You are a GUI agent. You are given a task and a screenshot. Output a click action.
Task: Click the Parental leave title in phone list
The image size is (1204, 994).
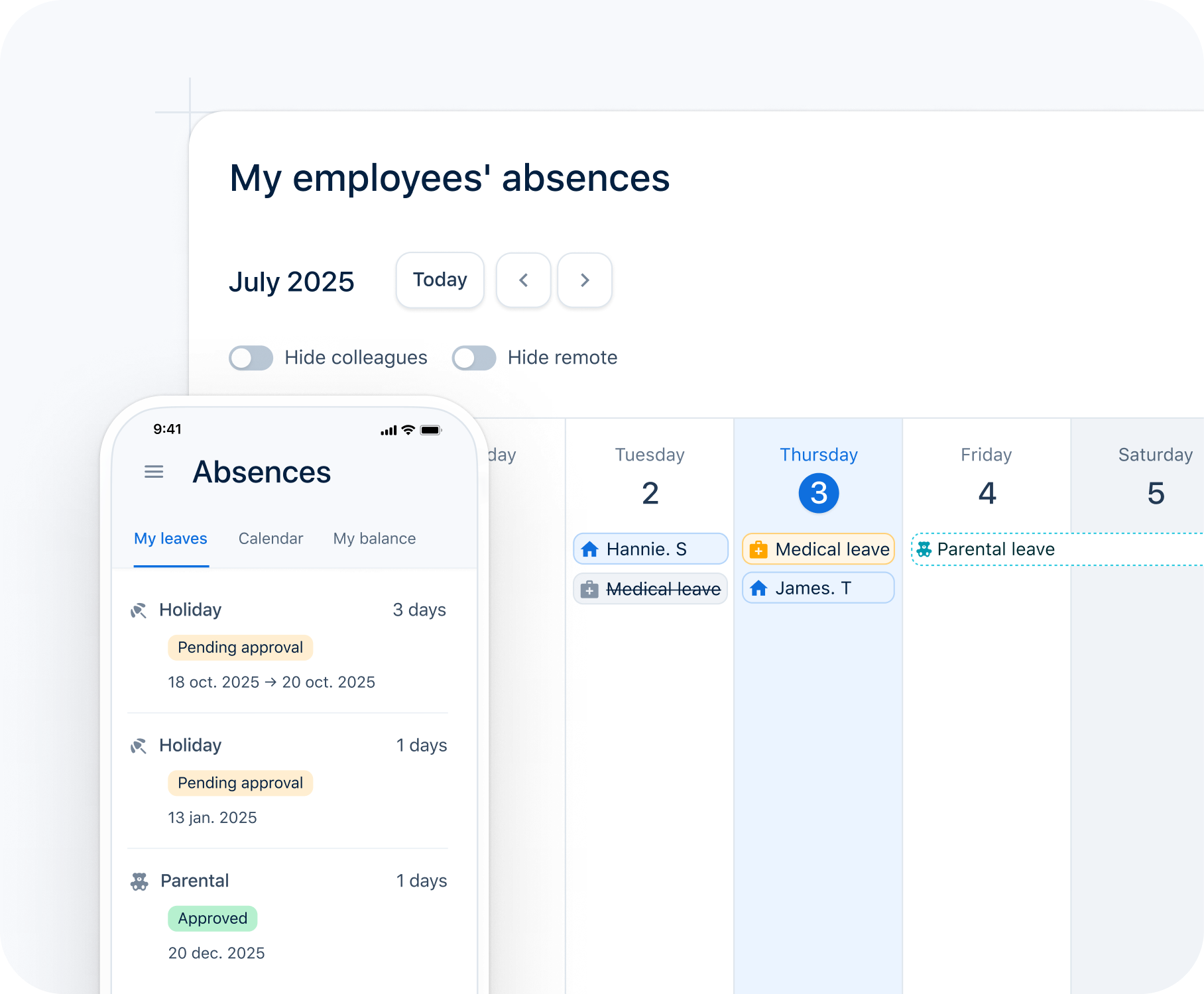194,881
